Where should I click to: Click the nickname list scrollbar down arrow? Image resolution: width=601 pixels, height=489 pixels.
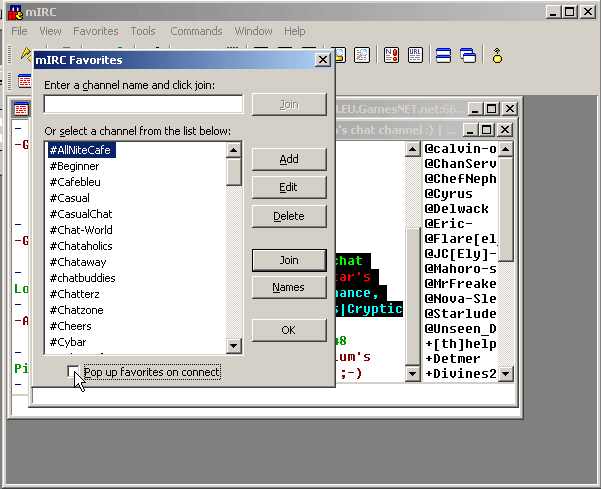506,373
